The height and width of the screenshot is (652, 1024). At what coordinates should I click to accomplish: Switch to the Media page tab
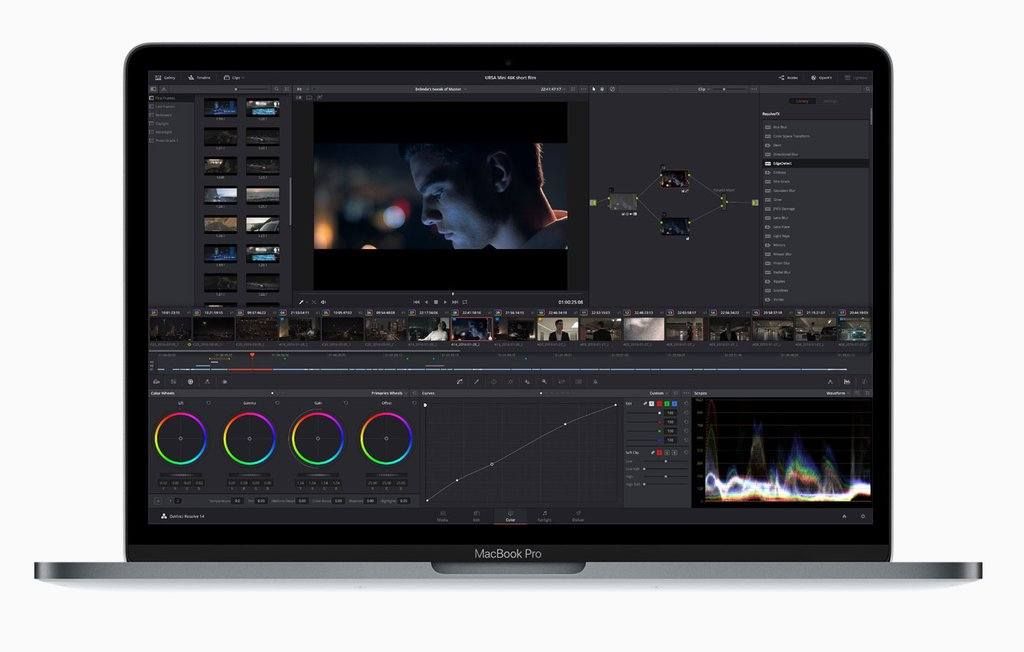tap(442, 516)
